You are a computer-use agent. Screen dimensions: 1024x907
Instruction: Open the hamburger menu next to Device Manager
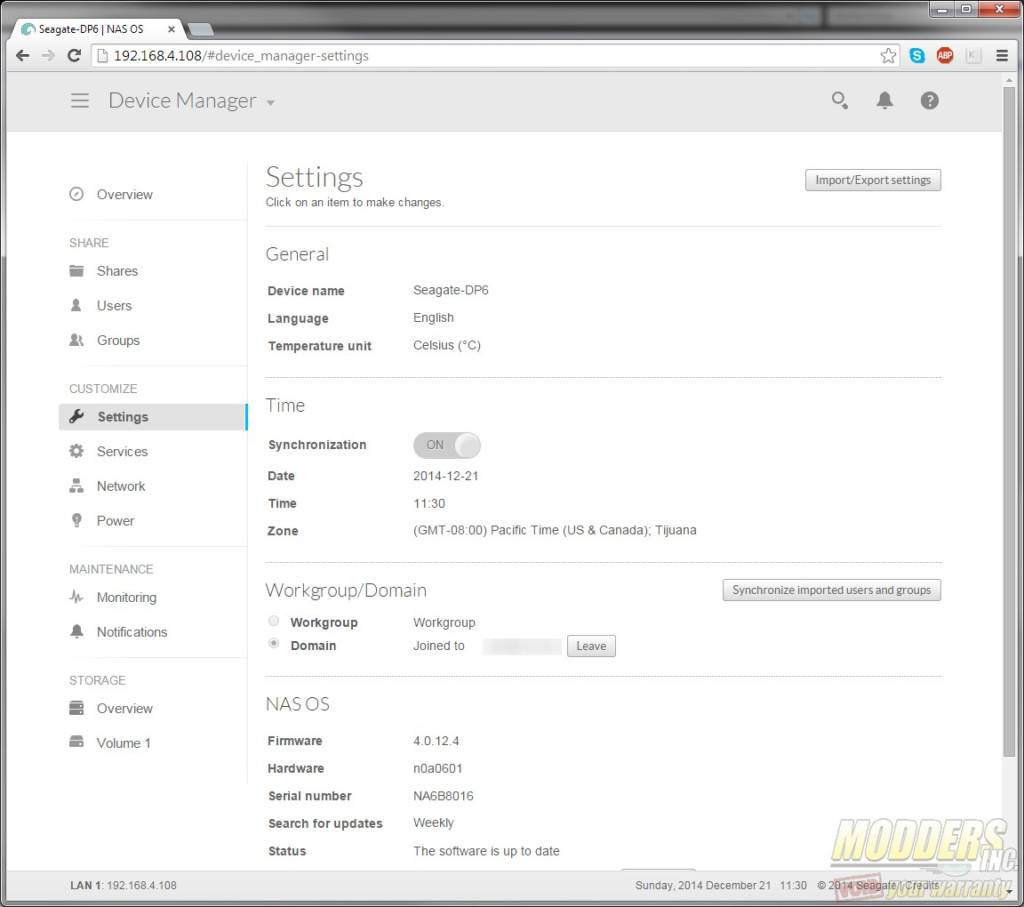coord(80,100)
